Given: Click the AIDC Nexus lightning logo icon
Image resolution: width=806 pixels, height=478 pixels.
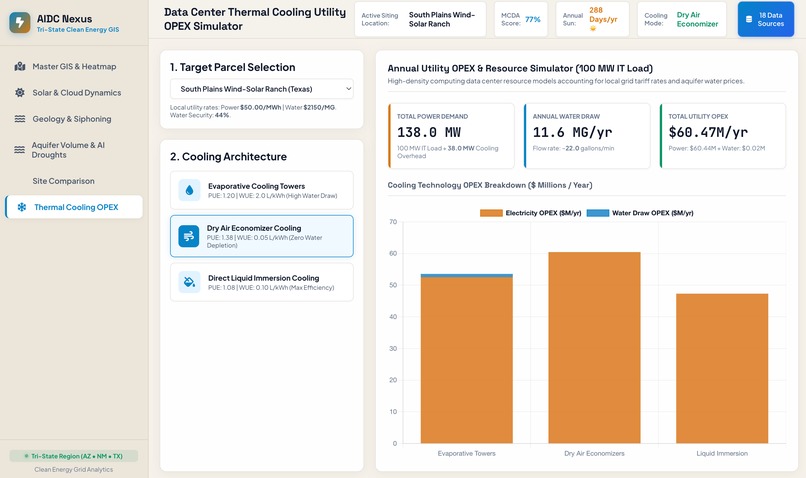Looking at the screenshot, I should (20, 23).
